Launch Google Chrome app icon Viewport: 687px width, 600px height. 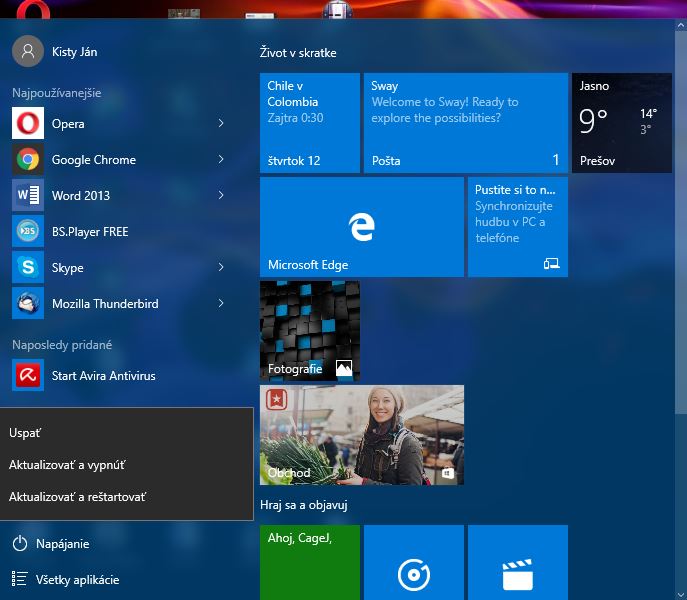point(28,159)
